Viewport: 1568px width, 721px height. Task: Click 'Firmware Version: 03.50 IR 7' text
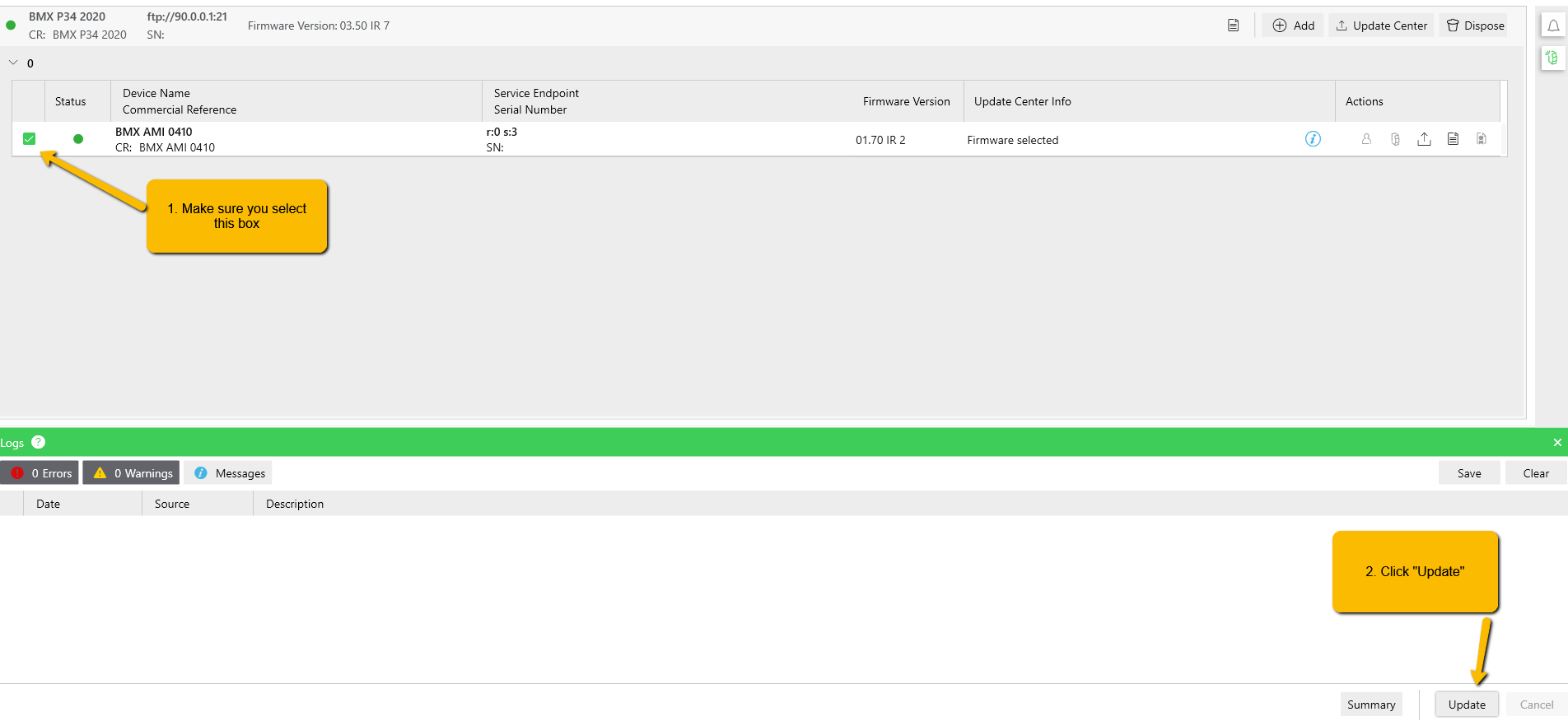tap(319, 26)
